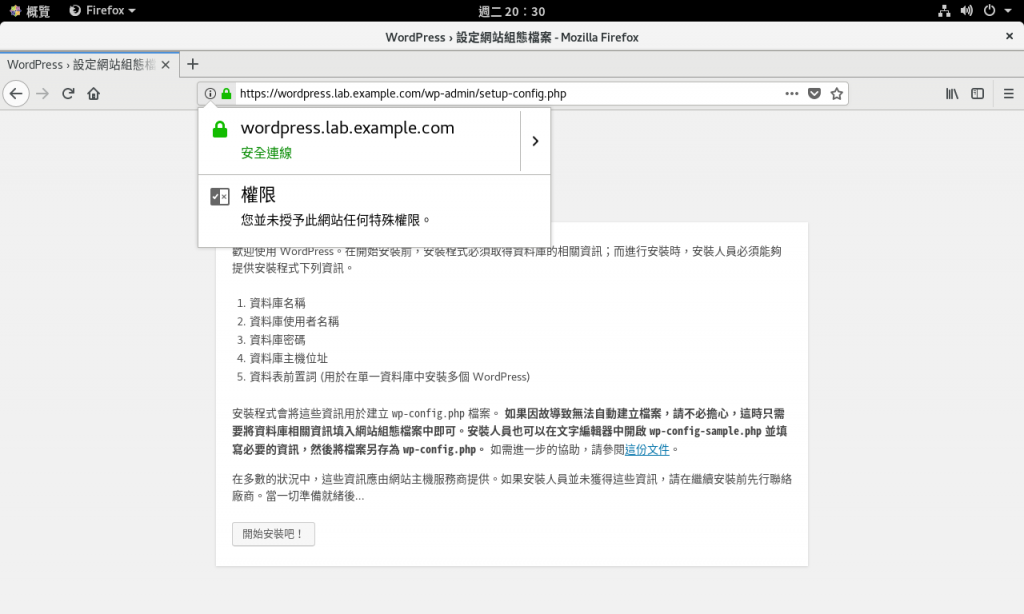1024x614 pixels.
Task: Save page to Pocket icon
Action: [814, 93]
